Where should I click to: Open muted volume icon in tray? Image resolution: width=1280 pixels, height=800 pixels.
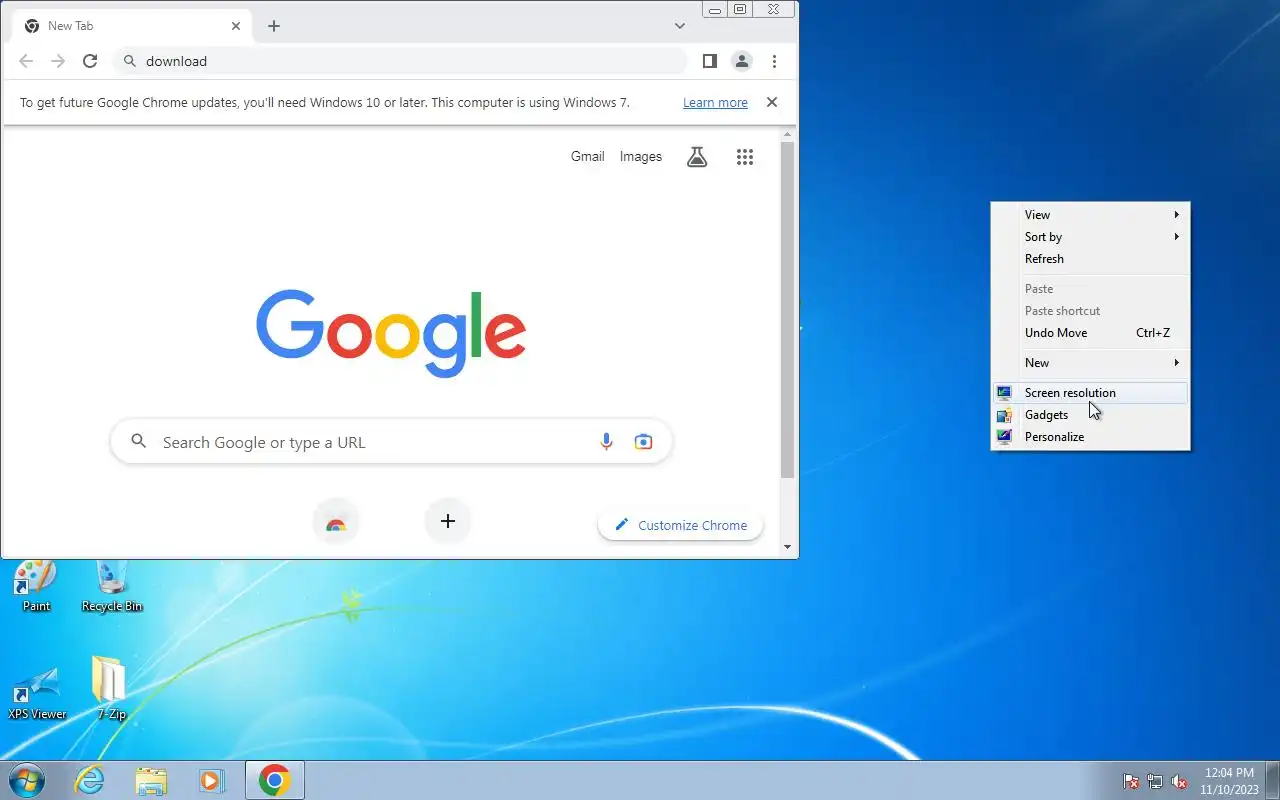tap(1179, 781)
